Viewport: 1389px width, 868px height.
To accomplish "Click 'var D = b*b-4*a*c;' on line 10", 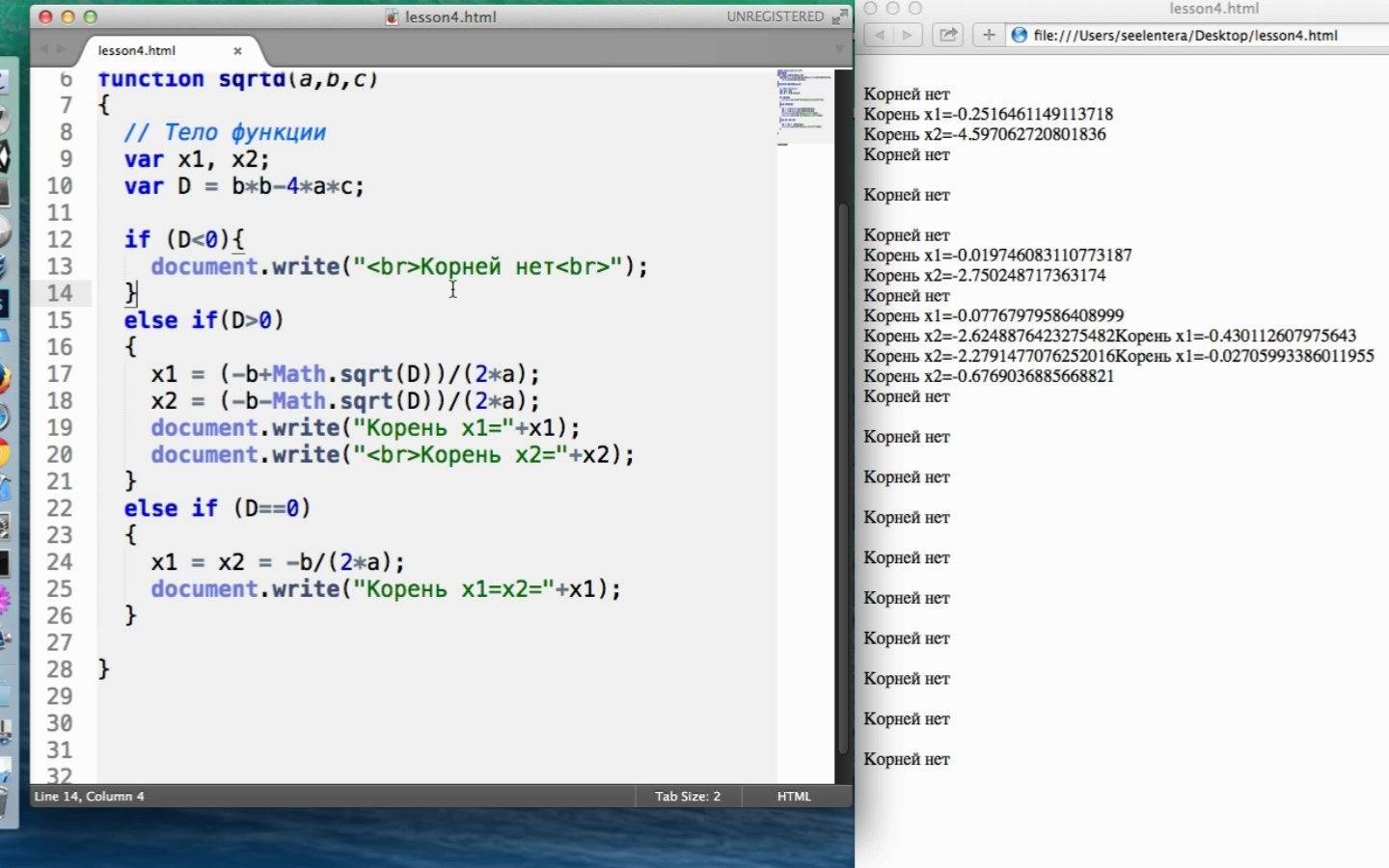I will tap(244, 186).
